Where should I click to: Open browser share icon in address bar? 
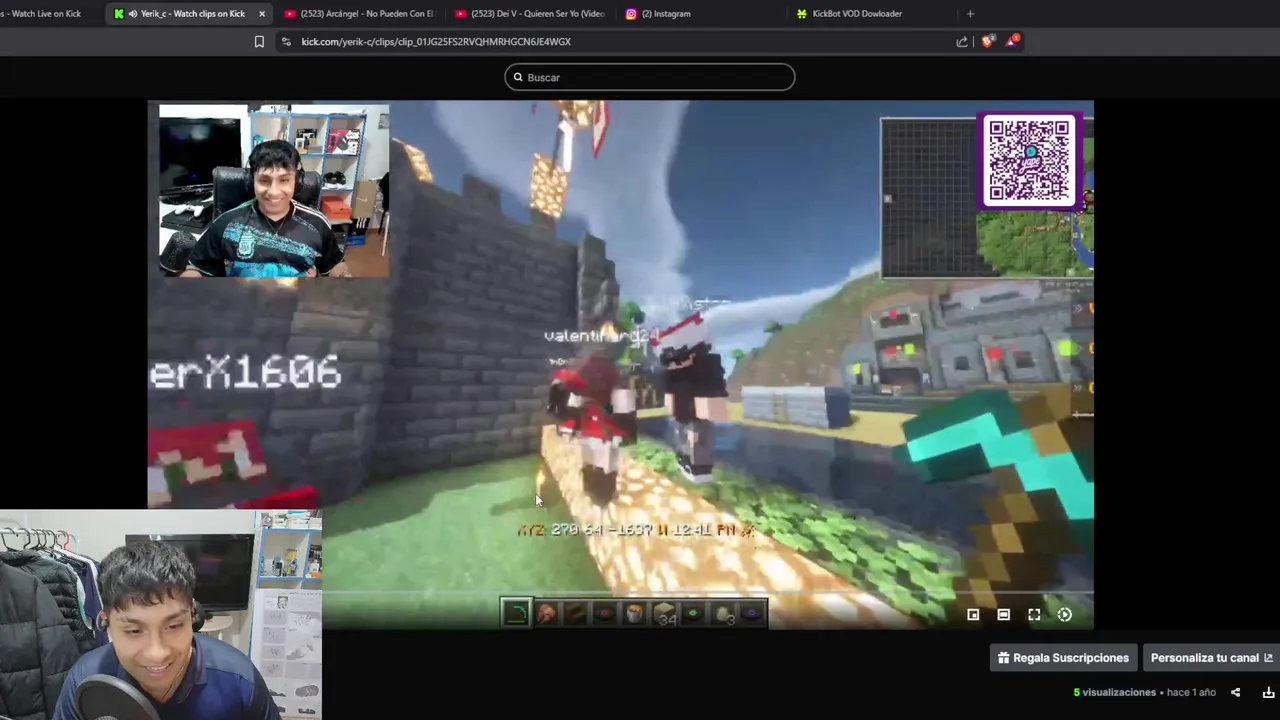[962, 42]
